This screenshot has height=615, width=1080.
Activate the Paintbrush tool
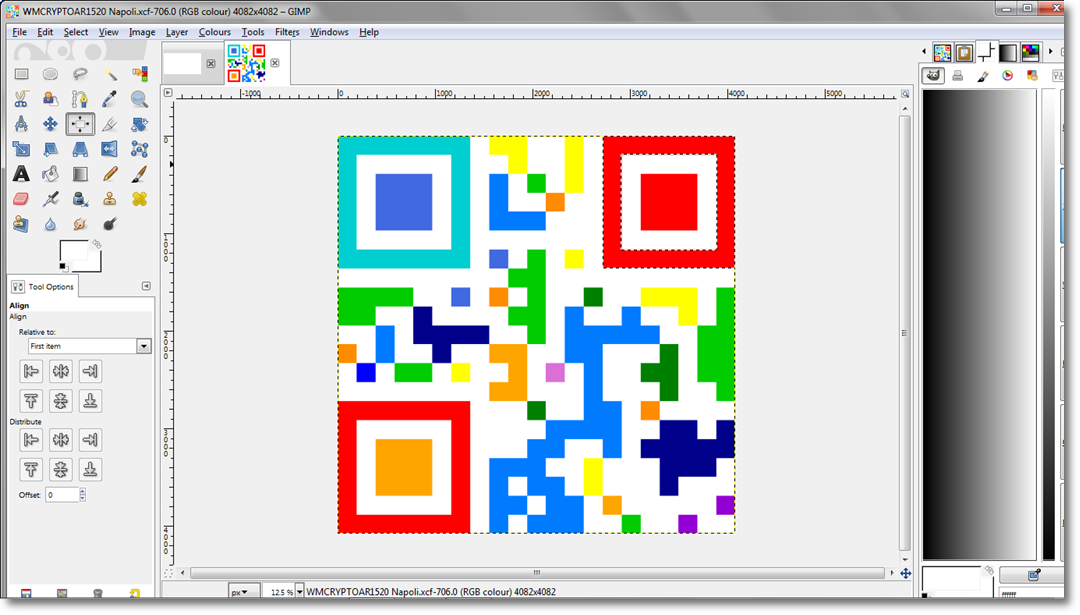(139, 174)
